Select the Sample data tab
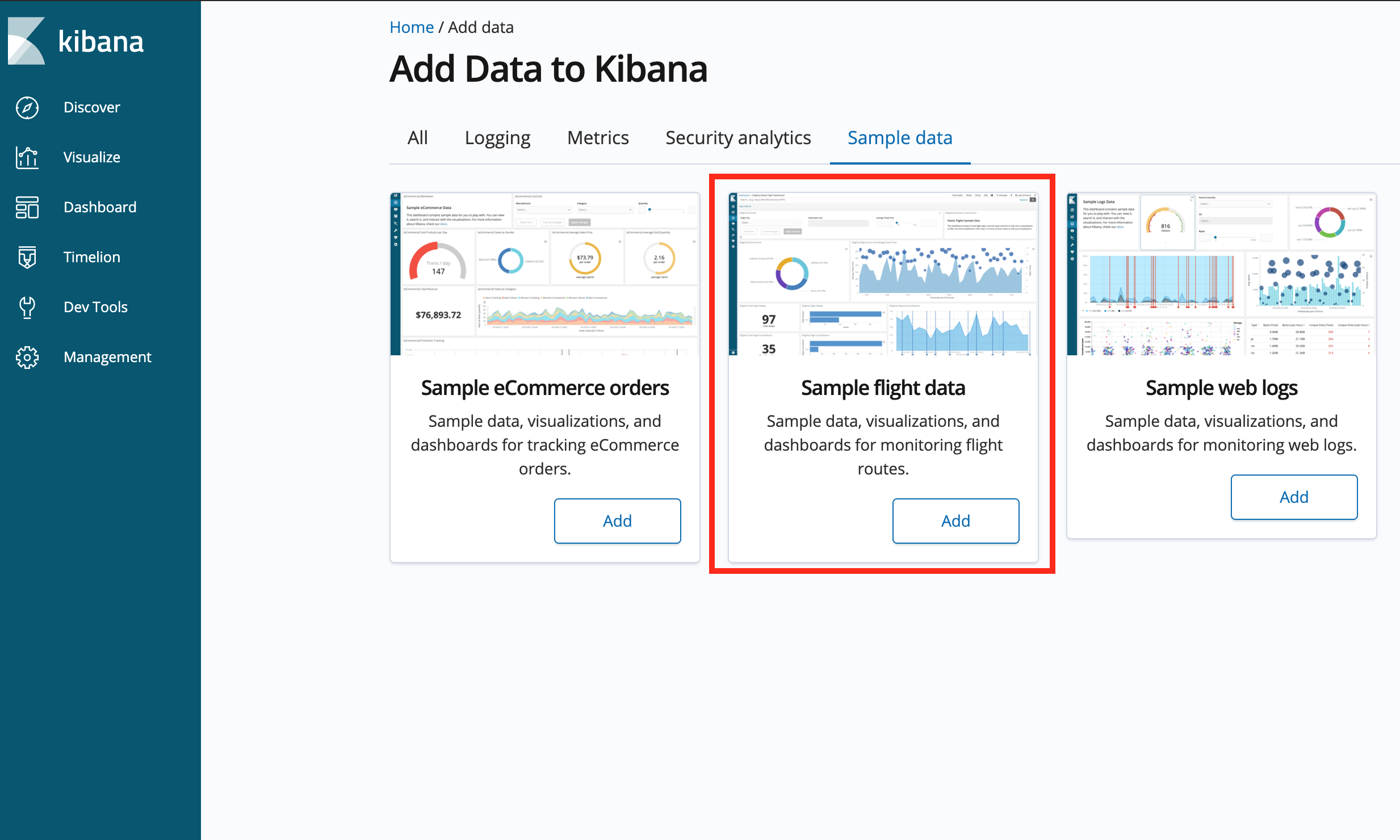 click(x=900, y=138)
